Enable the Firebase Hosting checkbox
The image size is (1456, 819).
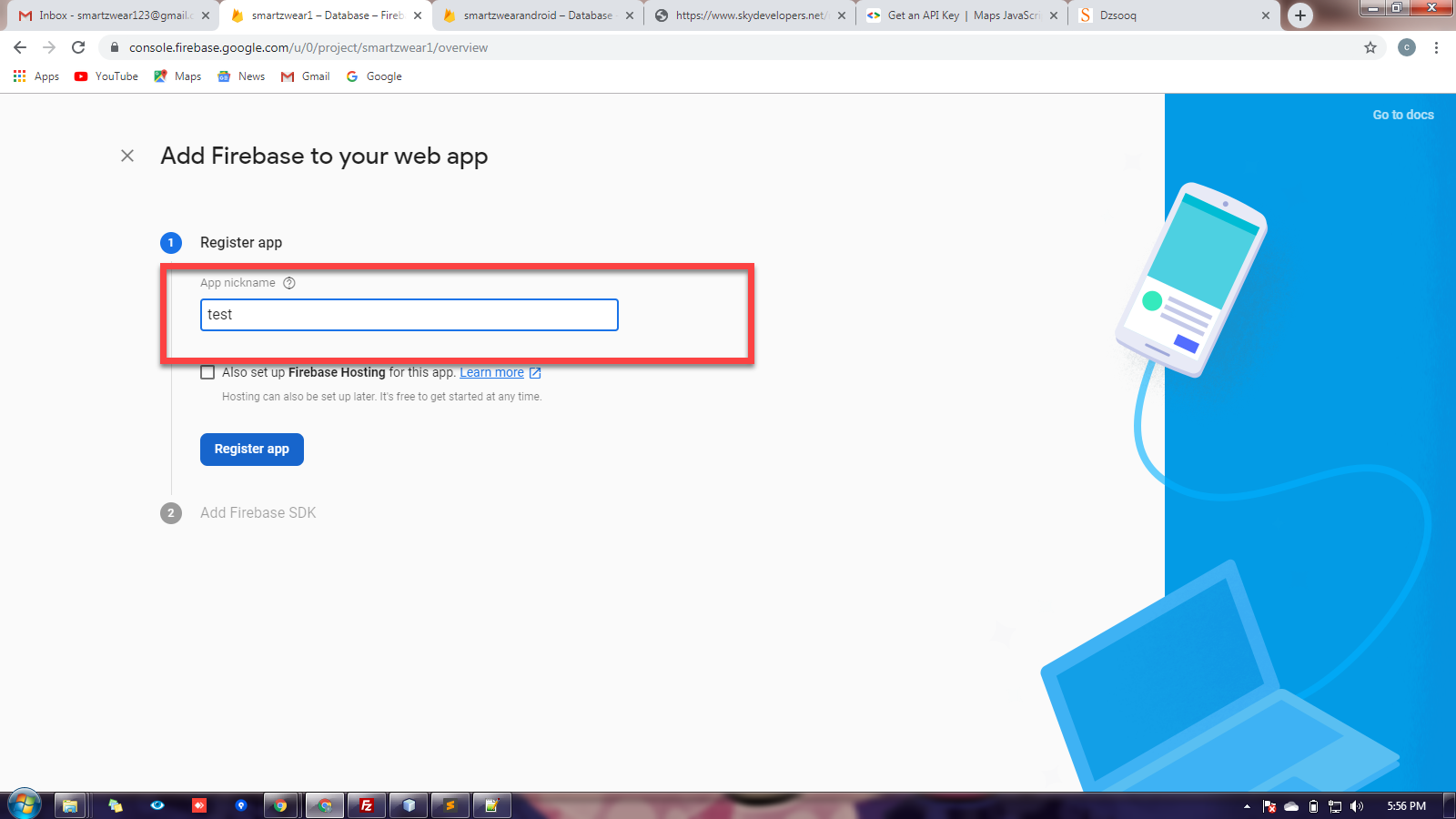(x=207, y=372)
